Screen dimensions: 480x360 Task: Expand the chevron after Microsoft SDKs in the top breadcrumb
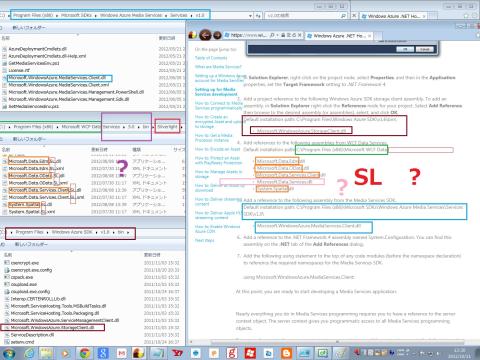96,15
